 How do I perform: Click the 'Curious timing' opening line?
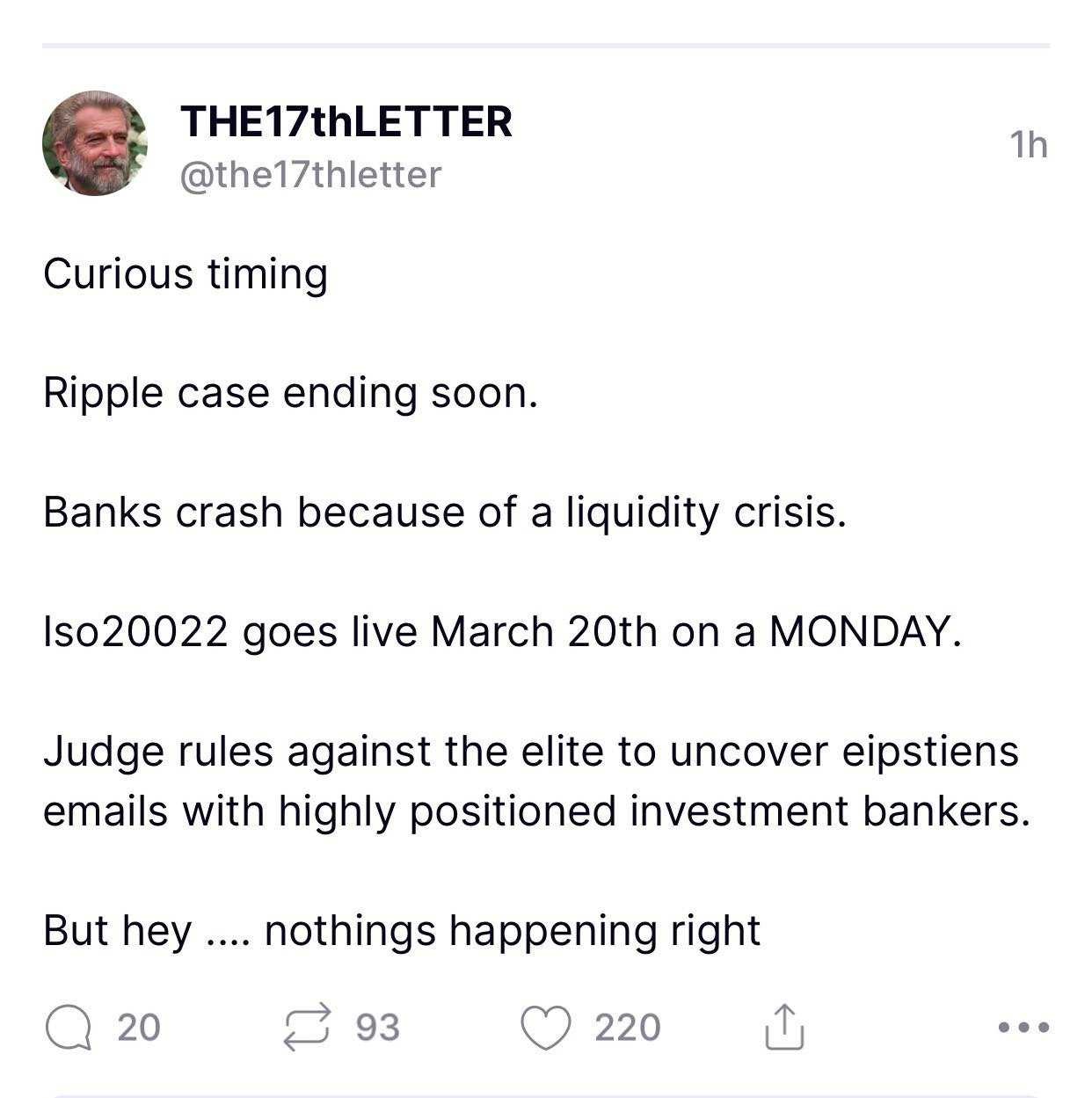click(x=186, y=274)
